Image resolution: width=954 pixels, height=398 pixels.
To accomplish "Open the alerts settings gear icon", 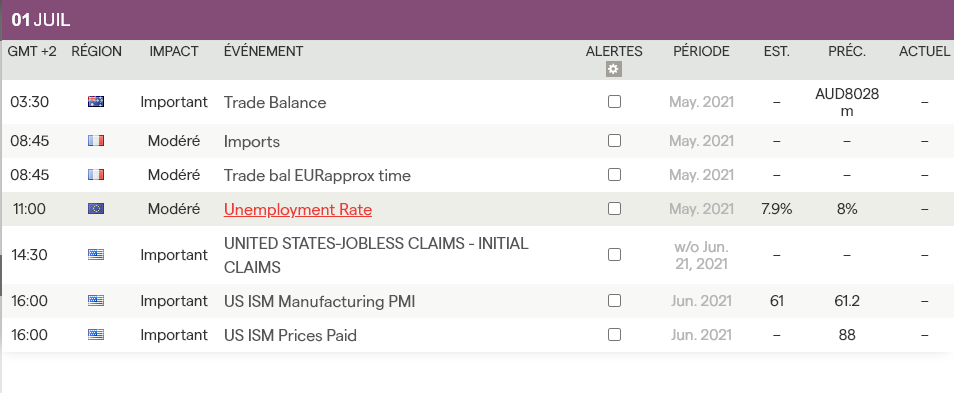I will click(613, 69).
